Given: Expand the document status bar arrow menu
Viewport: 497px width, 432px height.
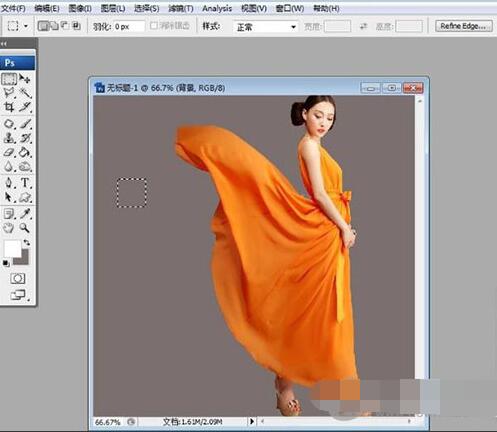Looking at the screenshot, I should (252, 421).
